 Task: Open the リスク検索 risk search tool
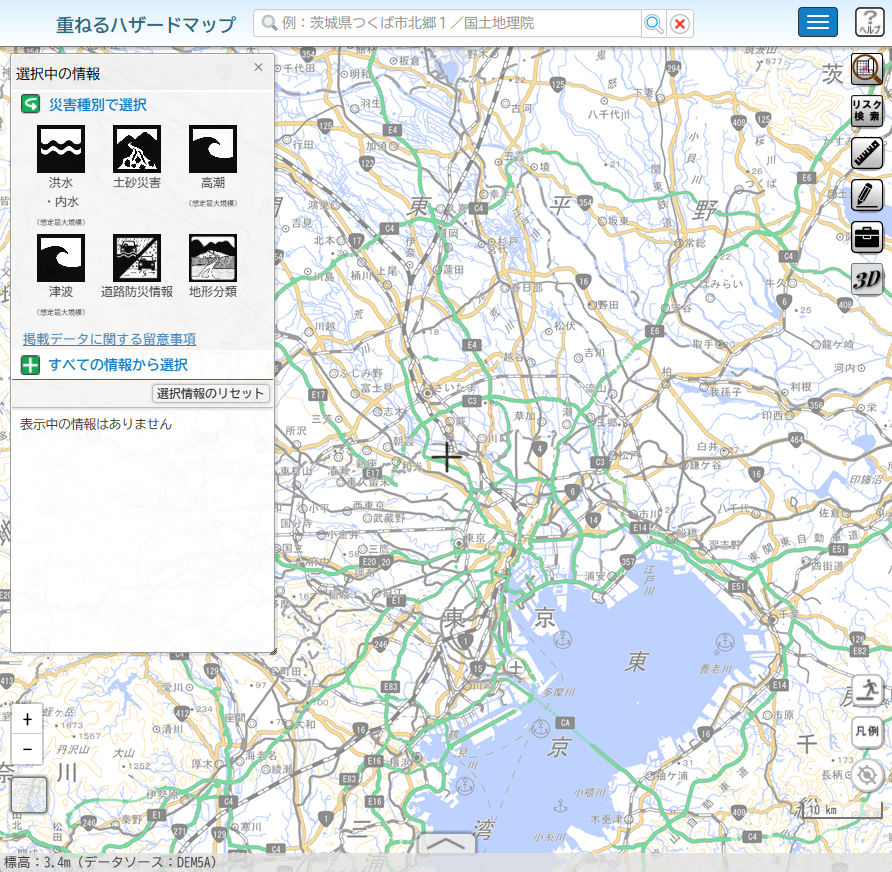pyautogui.click(x=867, y=111)
